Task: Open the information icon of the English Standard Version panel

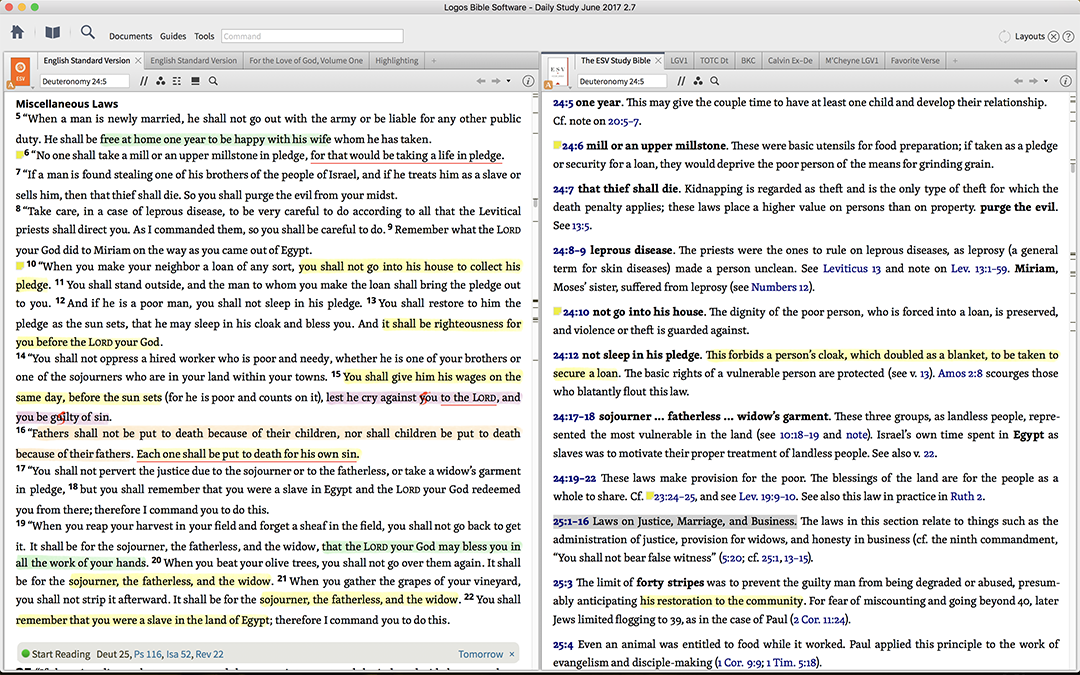Action: 528,81
